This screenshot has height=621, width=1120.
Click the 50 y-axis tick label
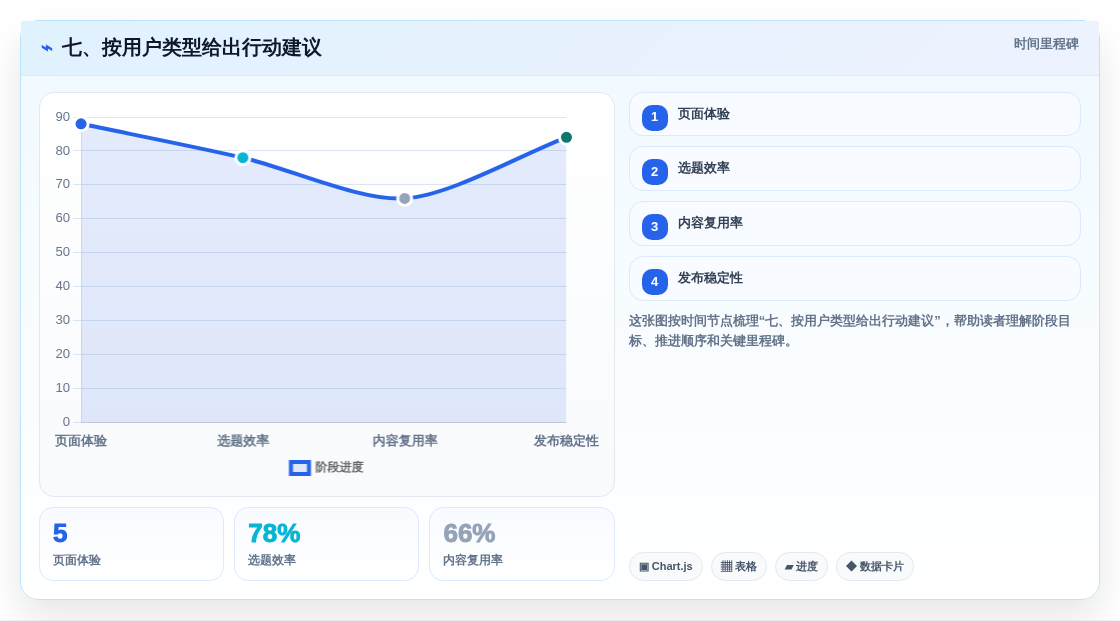pyautogui.click(x=63, y=252)
